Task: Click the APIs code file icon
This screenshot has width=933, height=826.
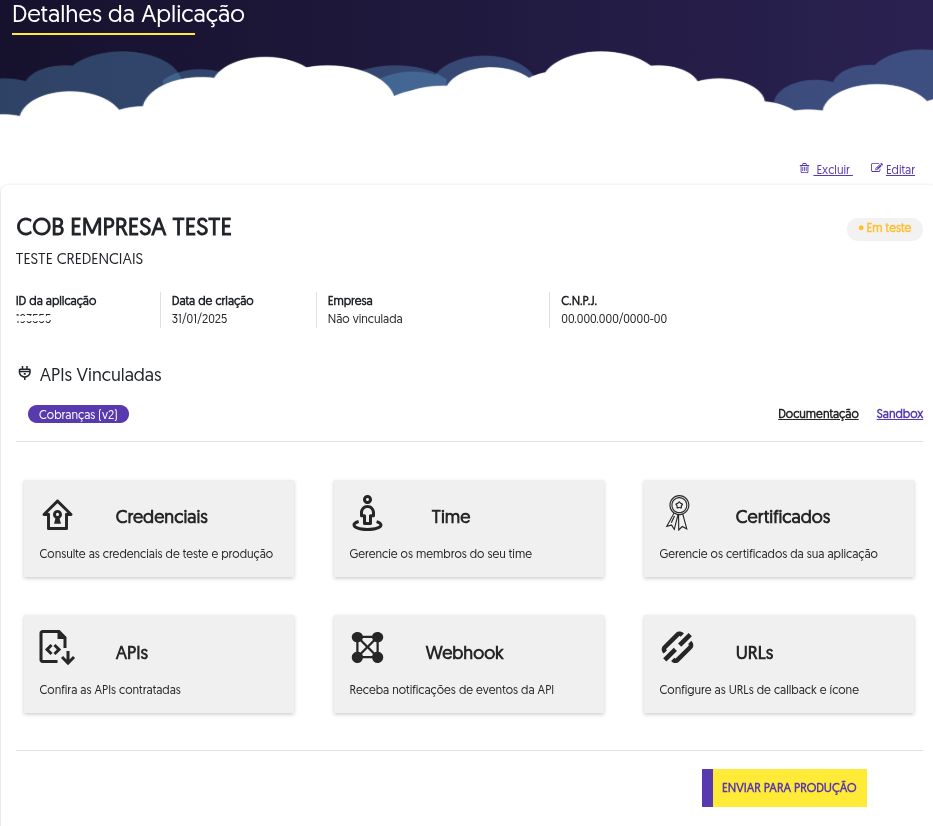Action: pyautogui.click(x=57, y=647)
